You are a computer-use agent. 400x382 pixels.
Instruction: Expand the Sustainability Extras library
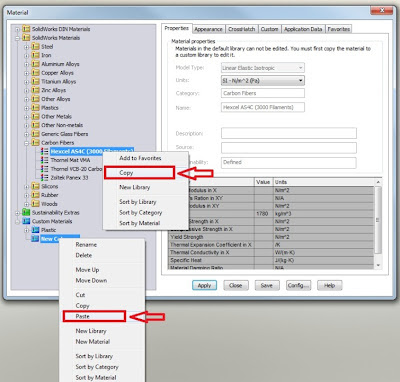coord(17,213)
